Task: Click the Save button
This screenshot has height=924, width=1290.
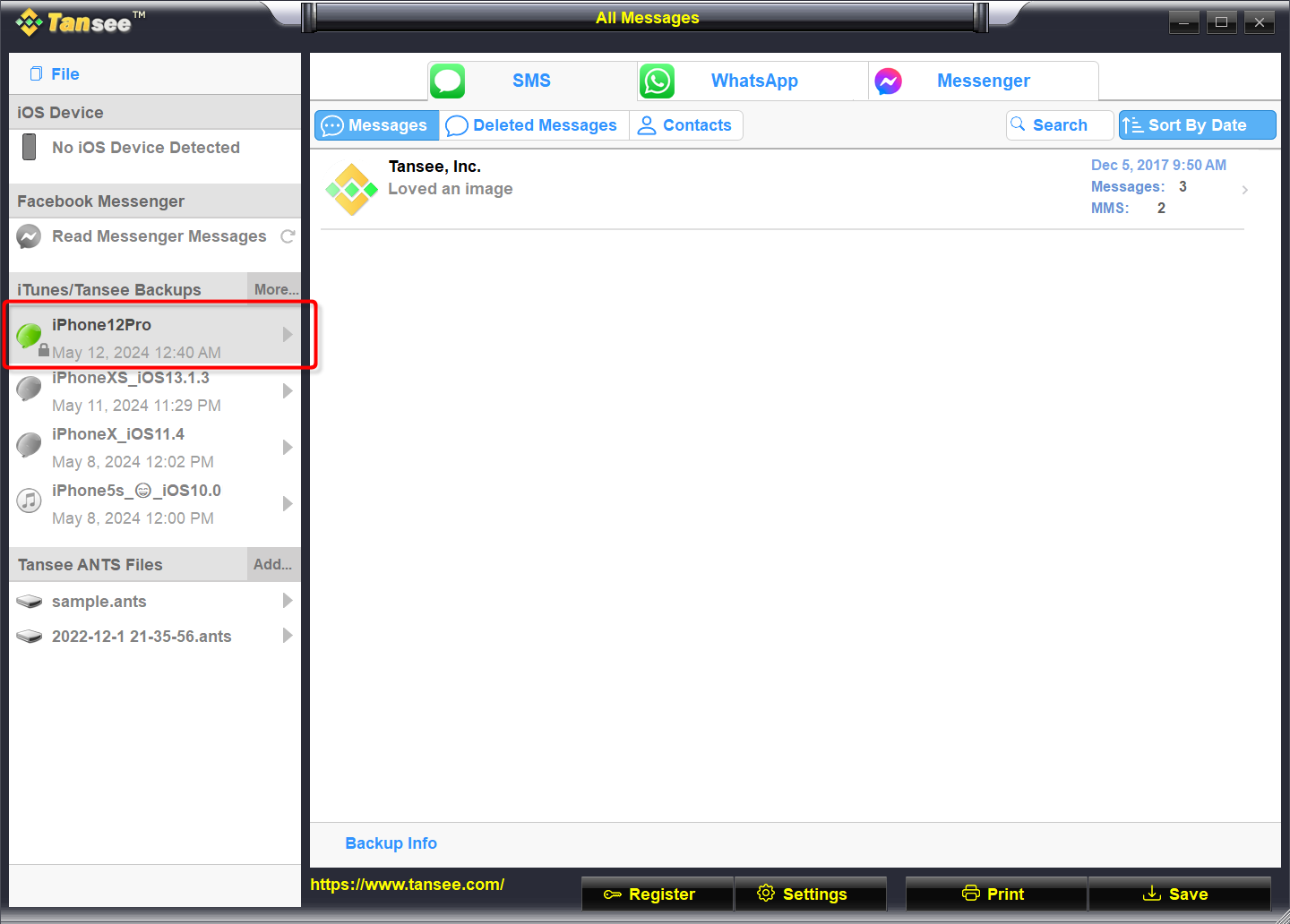Action: [x=1180, y=894]
